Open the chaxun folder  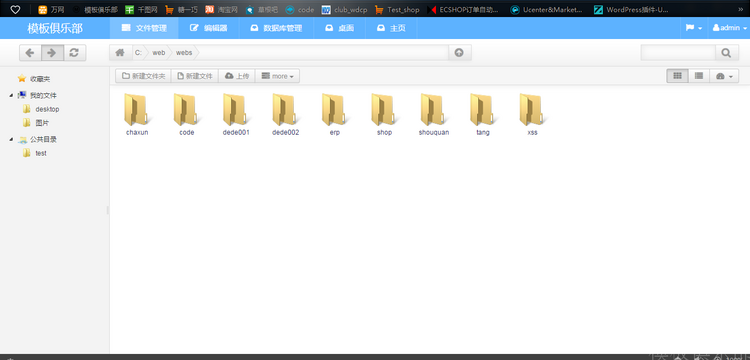137,115
